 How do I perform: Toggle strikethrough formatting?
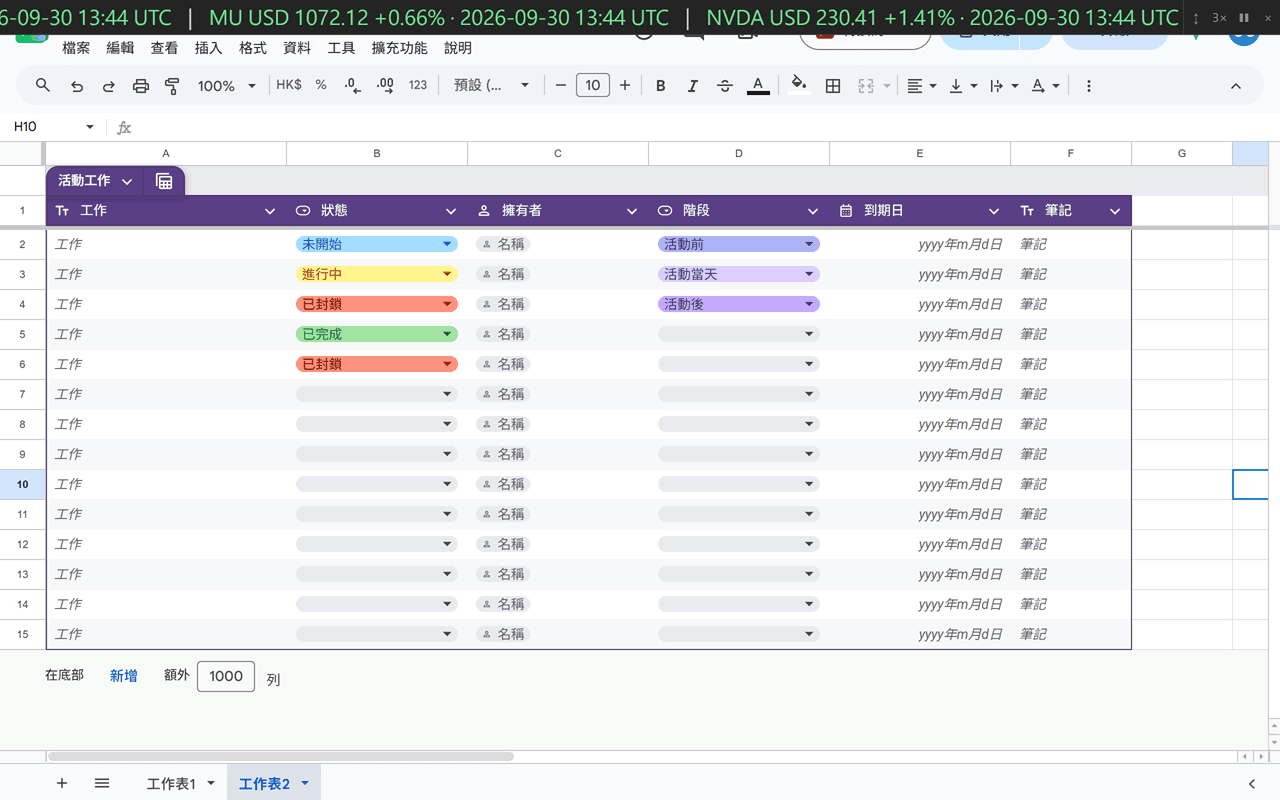[x=725, y=86]
